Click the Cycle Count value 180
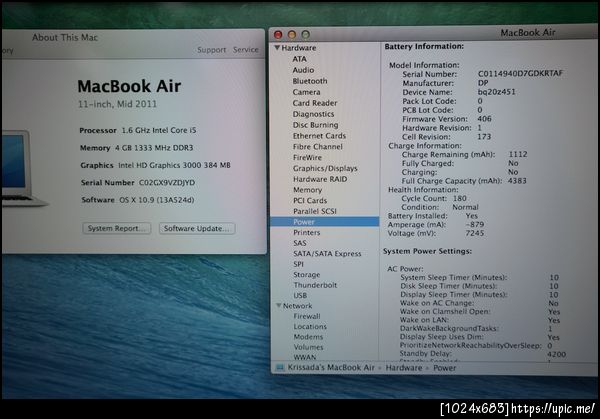The image size is (600, 419). pos(460,198)
